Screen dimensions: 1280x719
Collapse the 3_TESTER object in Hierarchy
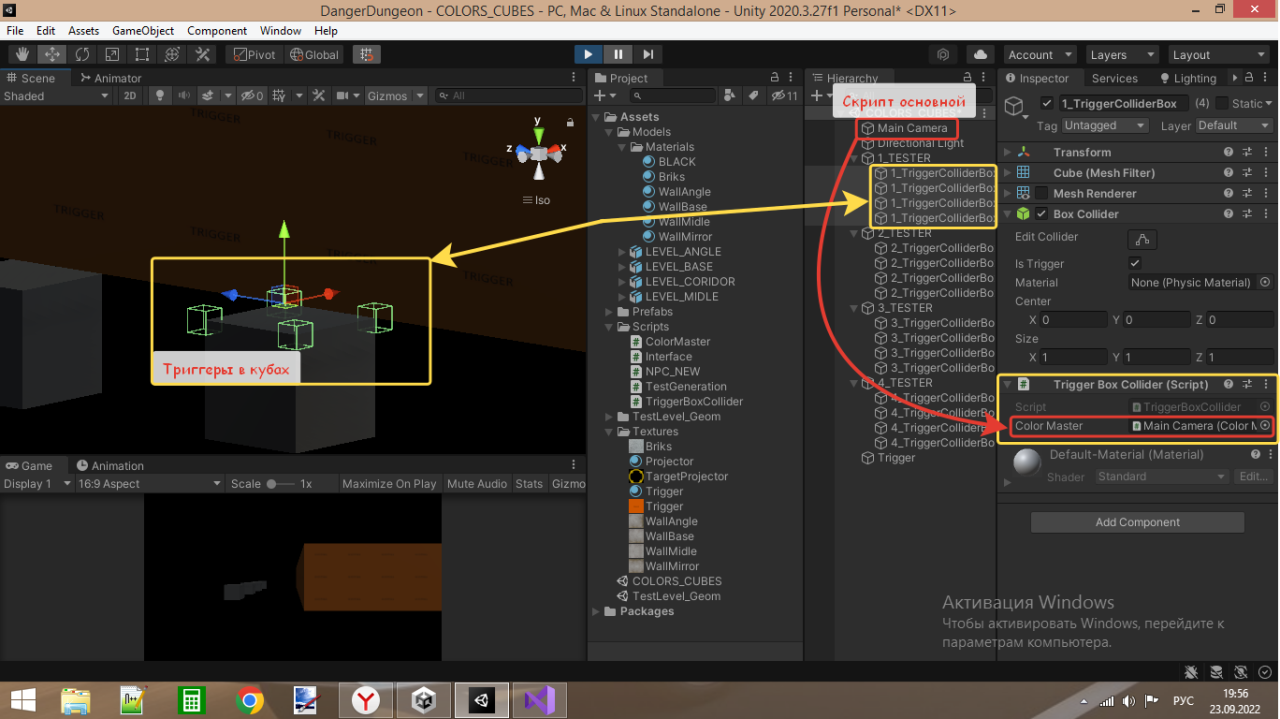854,308
